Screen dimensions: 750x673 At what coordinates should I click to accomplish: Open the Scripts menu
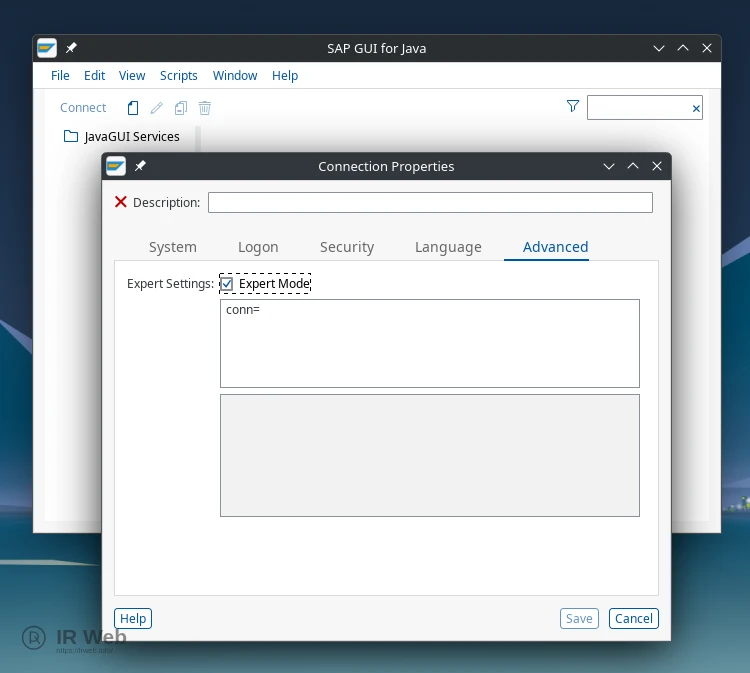point(179,76)
